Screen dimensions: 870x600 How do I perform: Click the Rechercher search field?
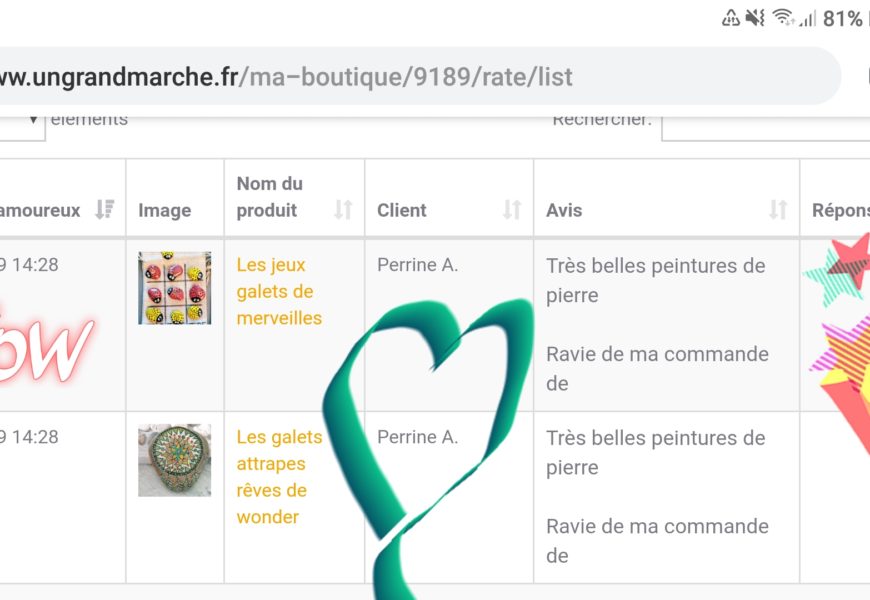click(765, 122)
